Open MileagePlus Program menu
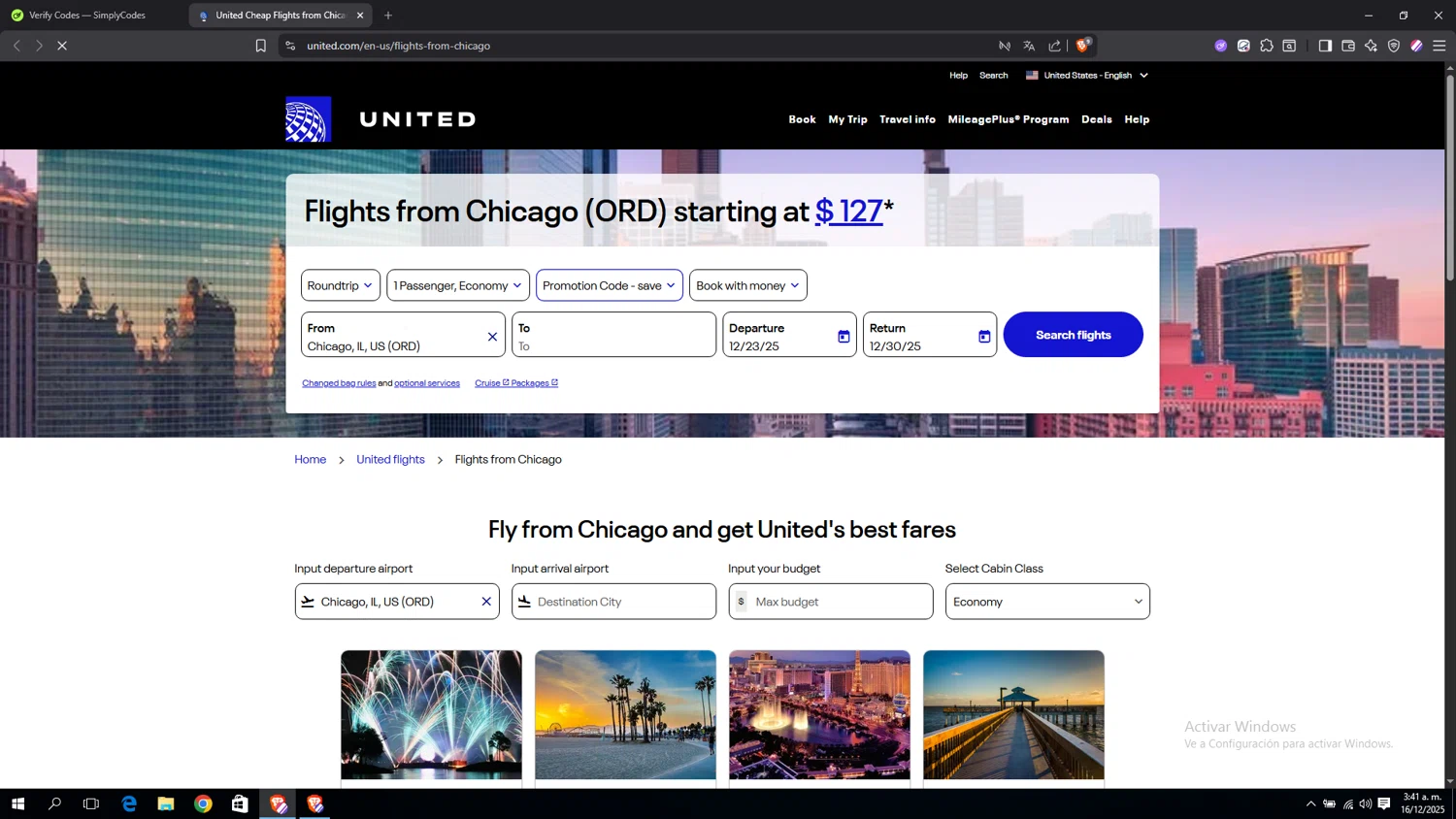The height and width of the screenshot is (819, 1456). 1009,119
